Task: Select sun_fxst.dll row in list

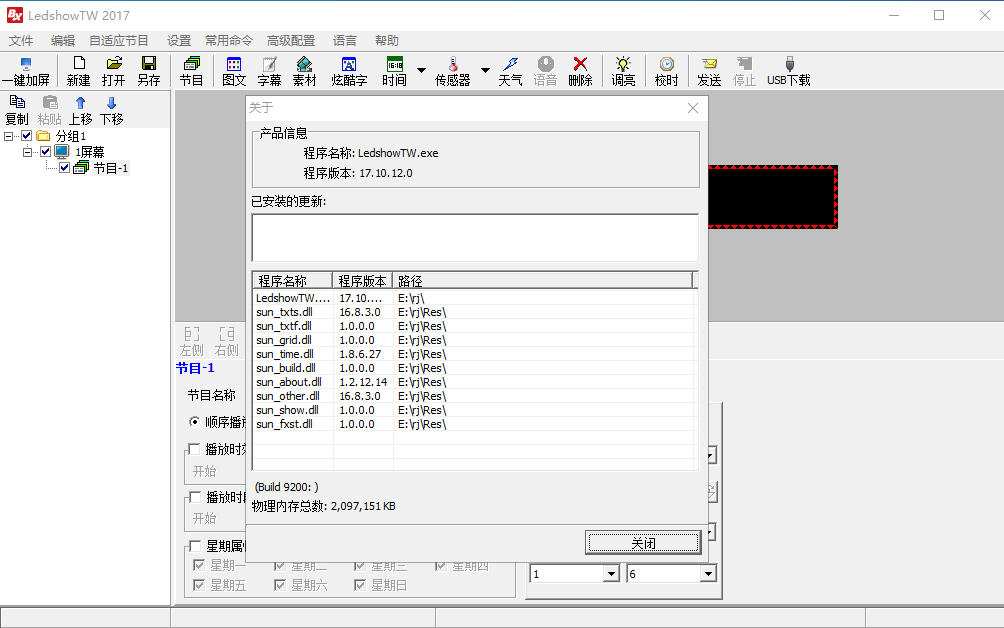Action: point(474,424)
